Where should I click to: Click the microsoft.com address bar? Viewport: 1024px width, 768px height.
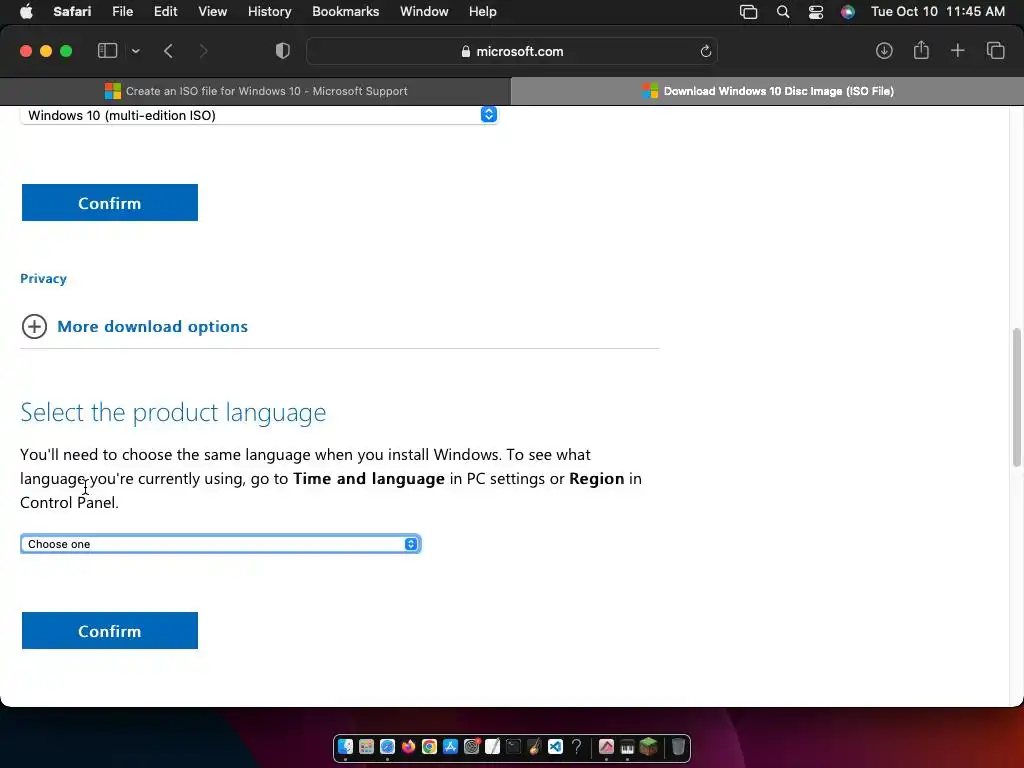pos(512,51)
